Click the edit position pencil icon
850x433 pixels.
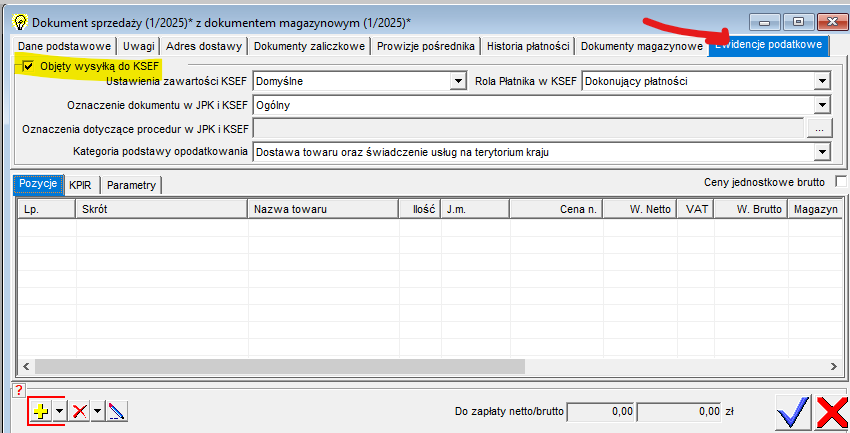pyautogui.click(x=117, y=411)
